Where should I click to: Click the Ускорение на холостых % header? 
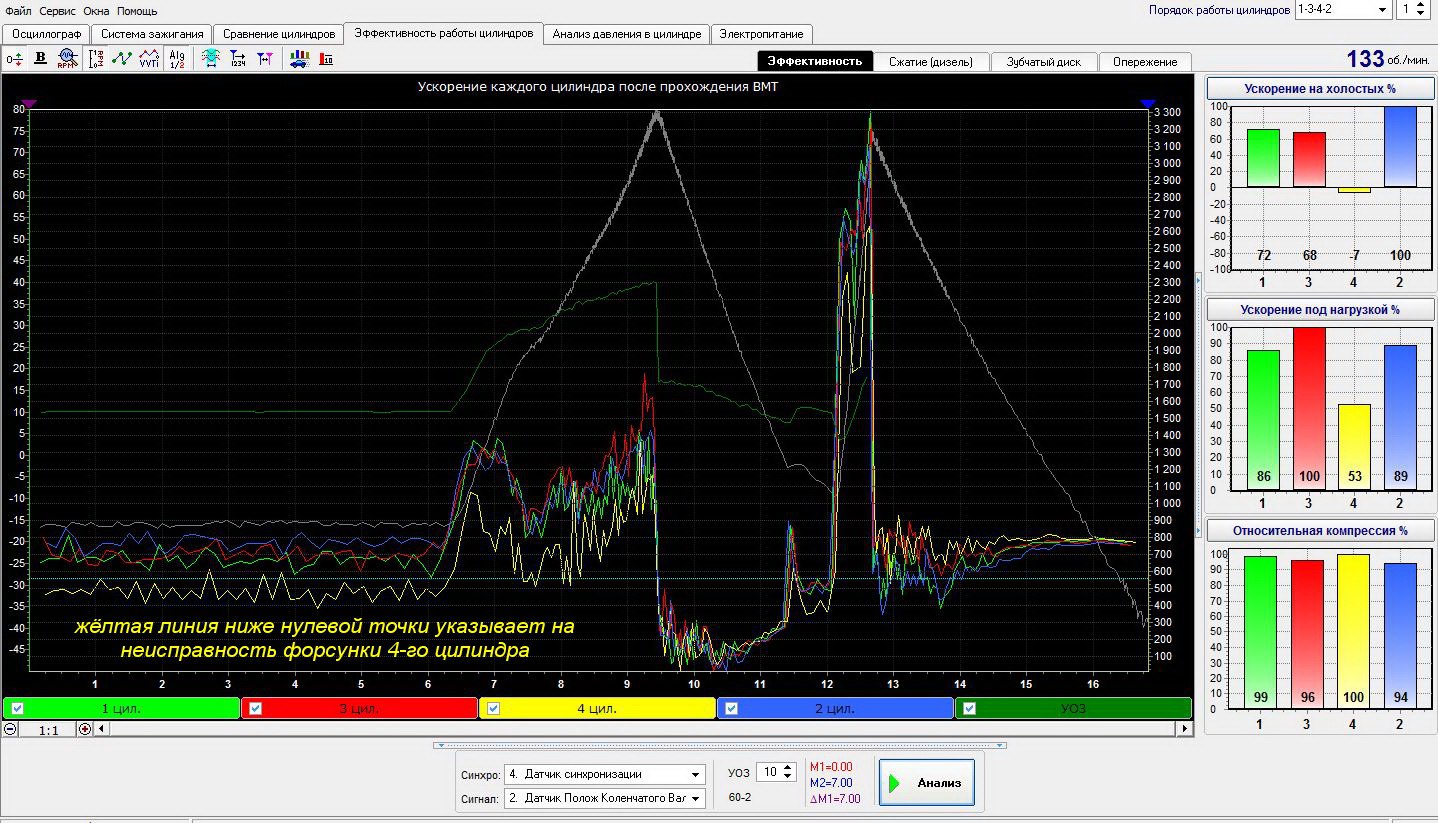(1320, 89)
